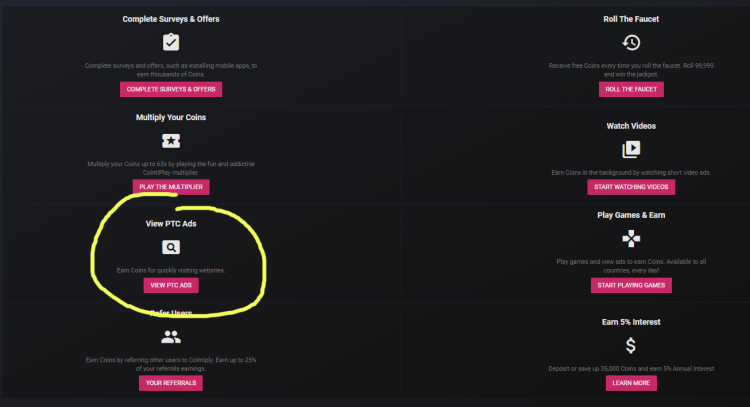Click the 35,000 Coins interest description
The width and height of the screenshot is (750, 407).
(x=631, y=369)
